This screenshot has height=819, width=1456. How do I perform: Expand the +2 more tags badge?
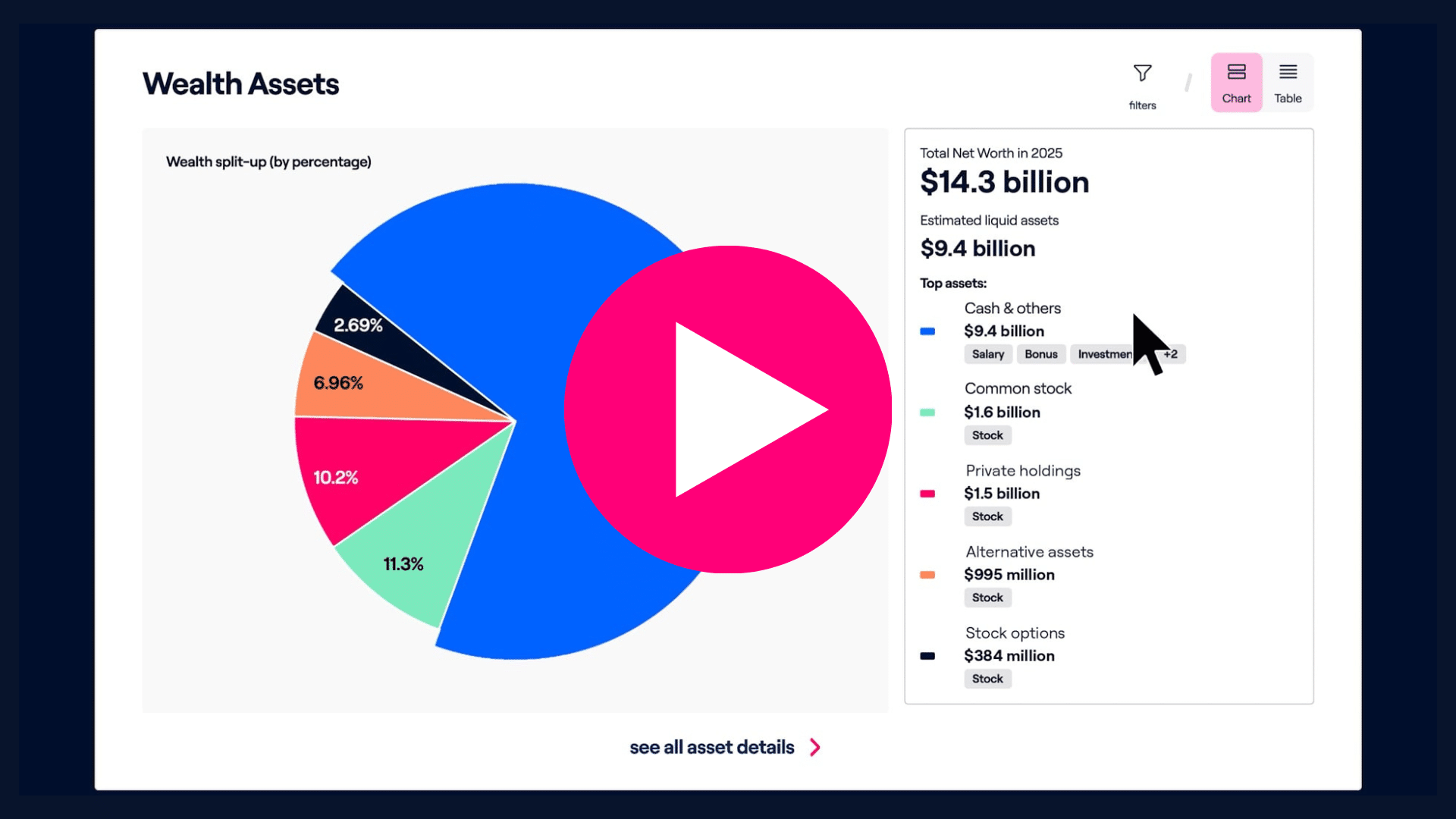1172,354
